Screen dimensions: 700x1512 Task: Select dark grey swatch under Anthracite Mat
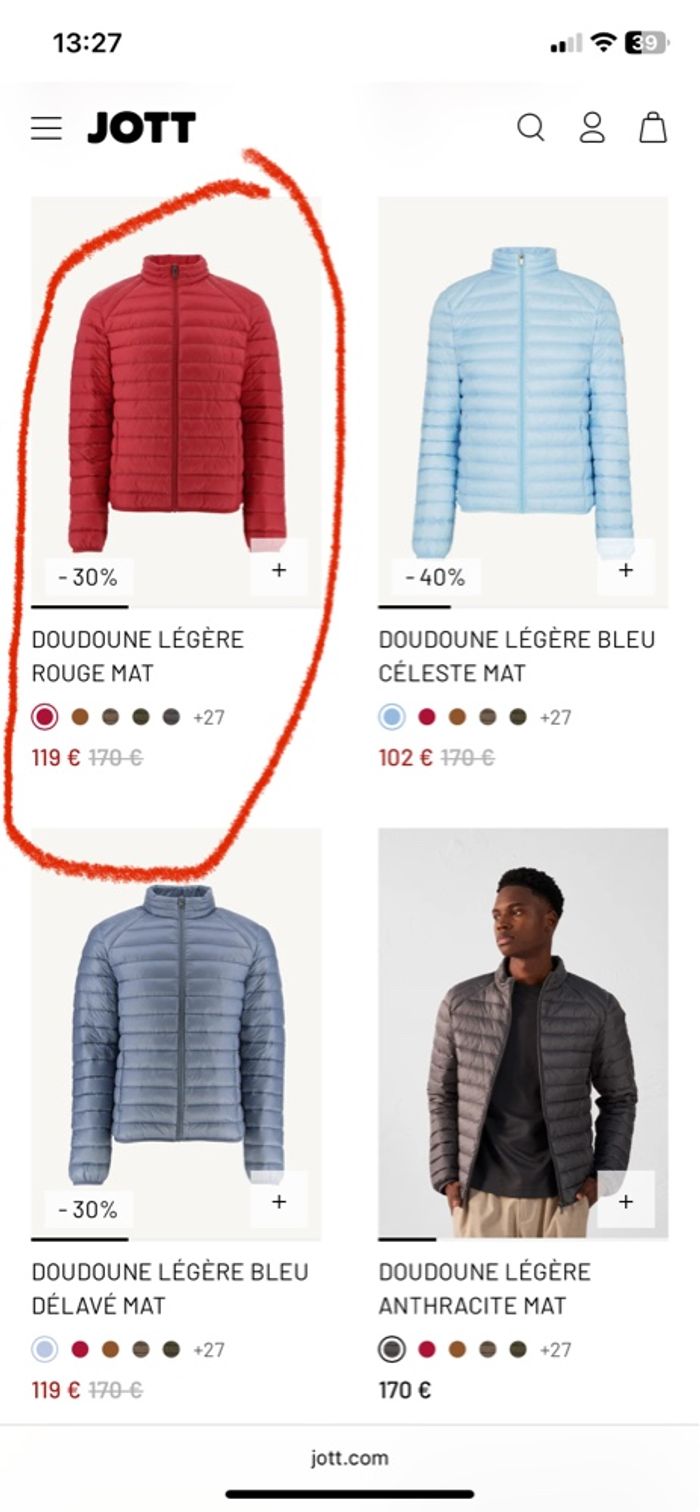[391, 1349]
